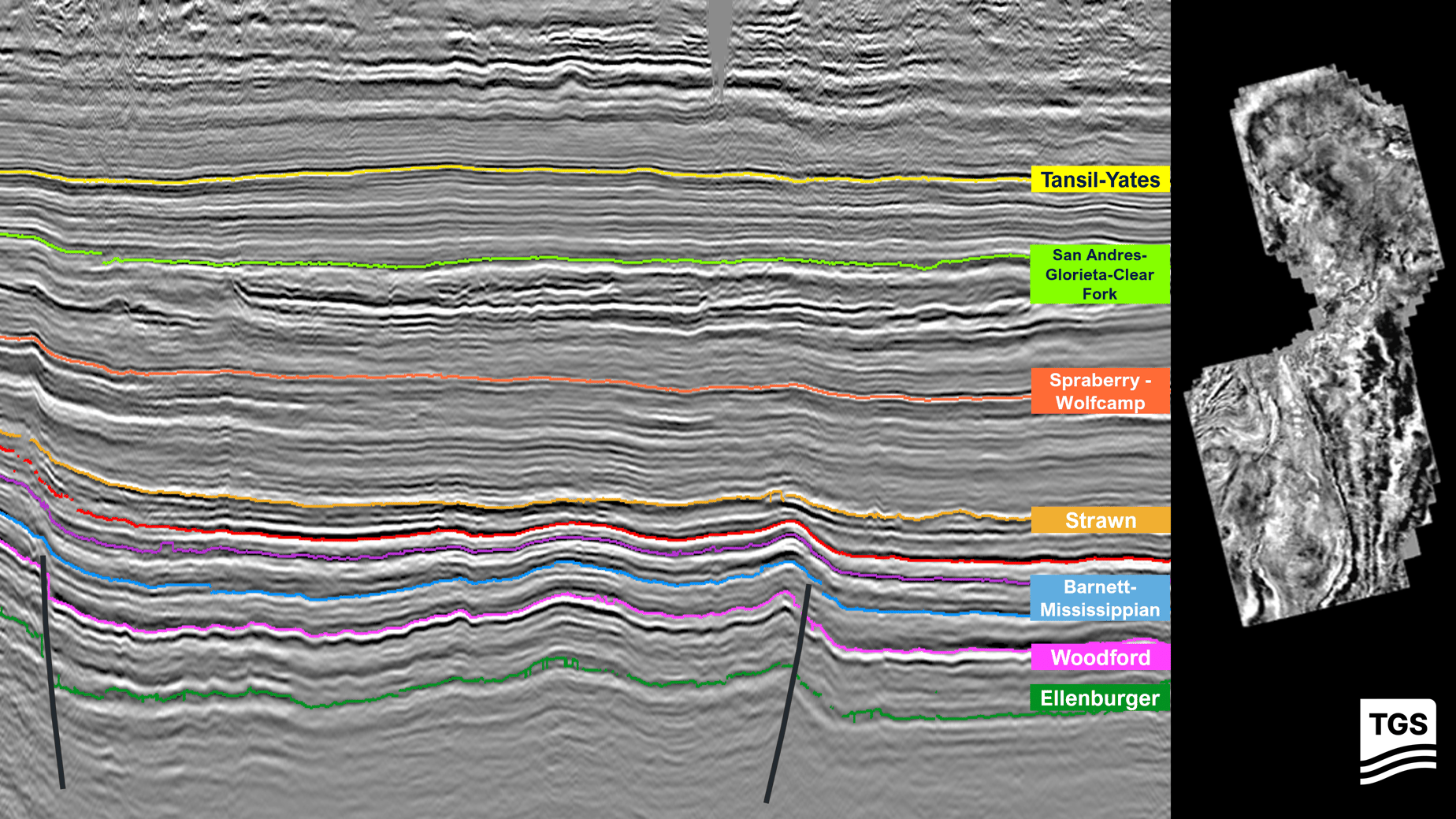Select the Strawn horizon label
The height and width of the screenshot is (819, 1456).
coord(1101,520)
